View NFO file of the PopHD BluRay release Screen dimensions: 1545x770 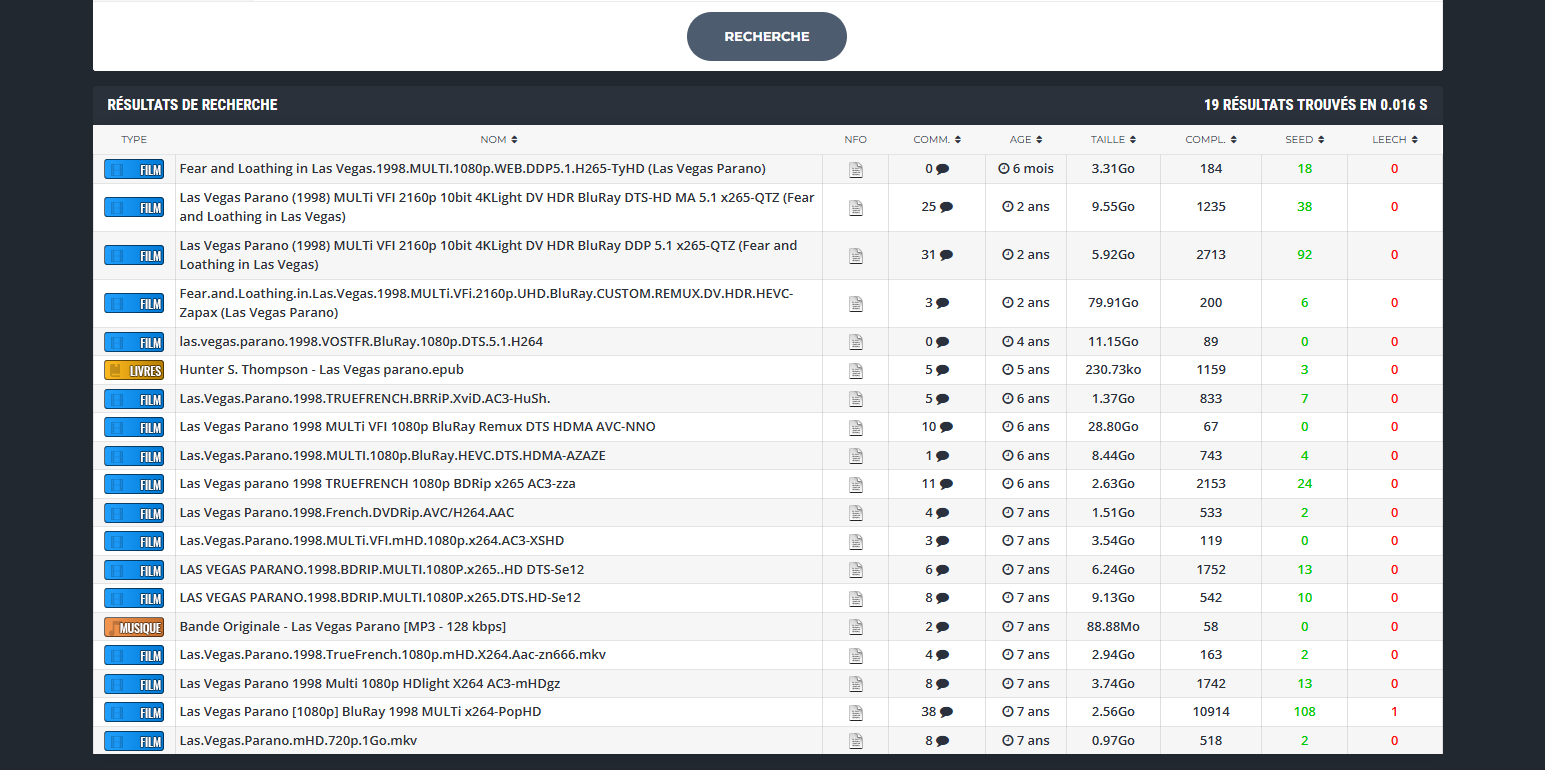coord(855,713)
